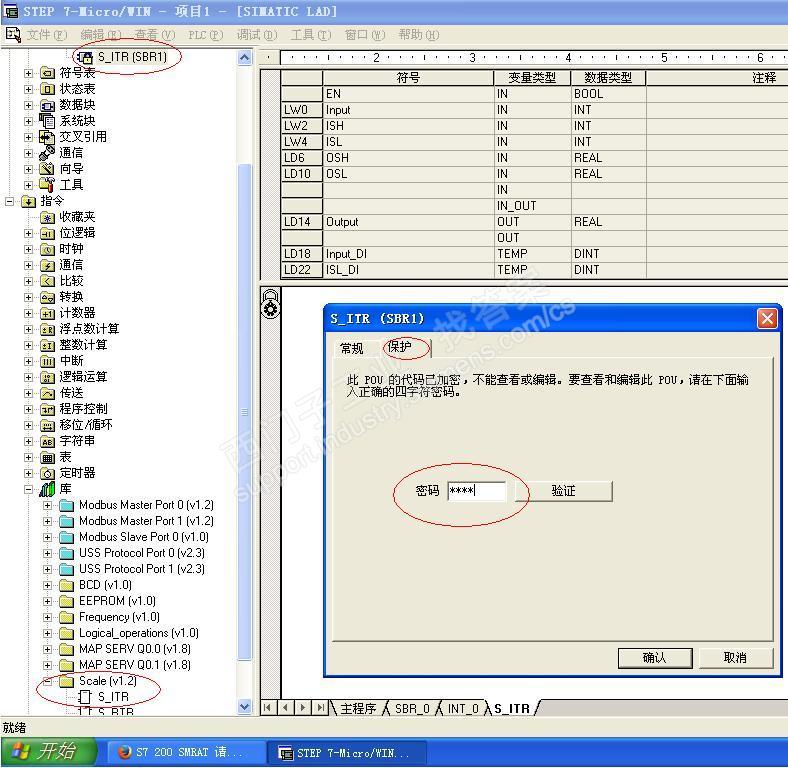Click the 工具 tools icon

click(47, 185)
